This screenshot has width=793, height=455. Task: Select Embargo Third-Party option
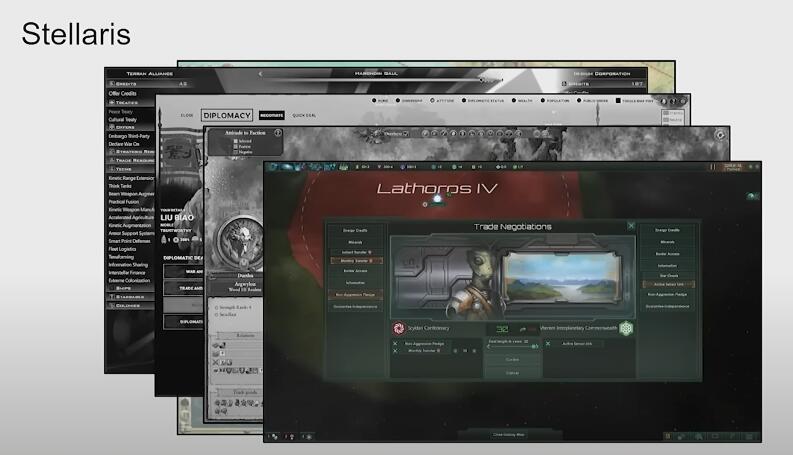pos(129,136)
